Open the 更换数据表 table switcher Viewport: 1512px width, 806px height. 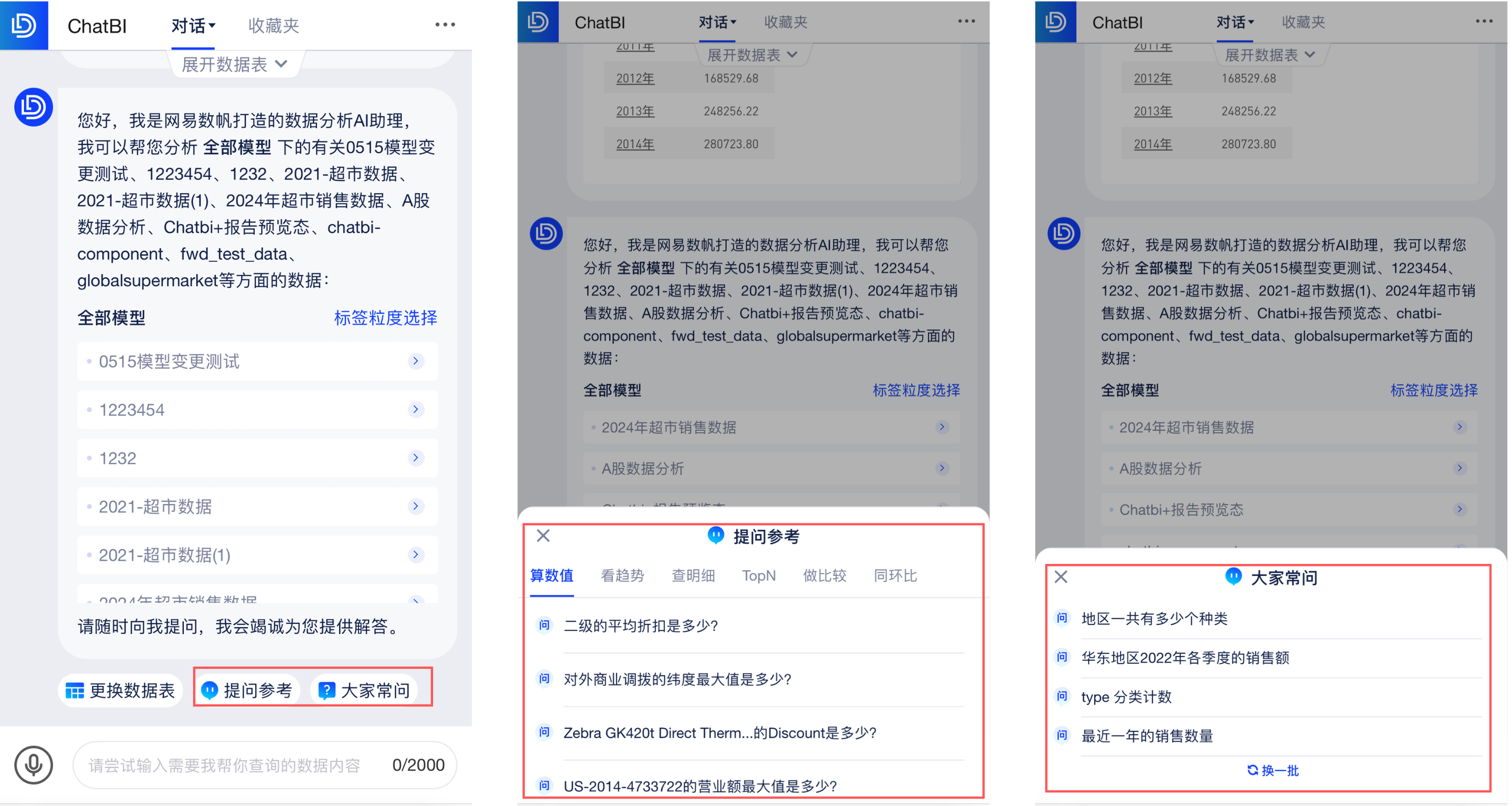coord(121,690)
